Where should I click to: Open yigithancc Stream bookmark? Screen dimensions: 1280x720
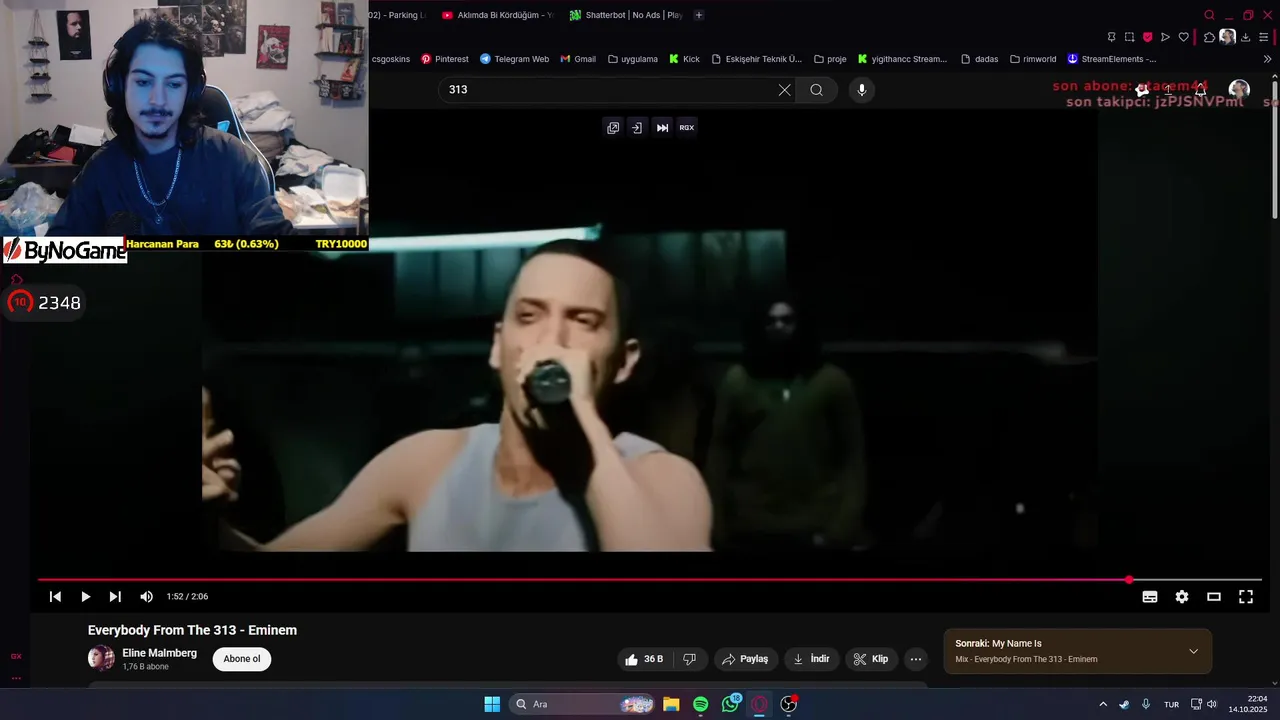(902, 59)
